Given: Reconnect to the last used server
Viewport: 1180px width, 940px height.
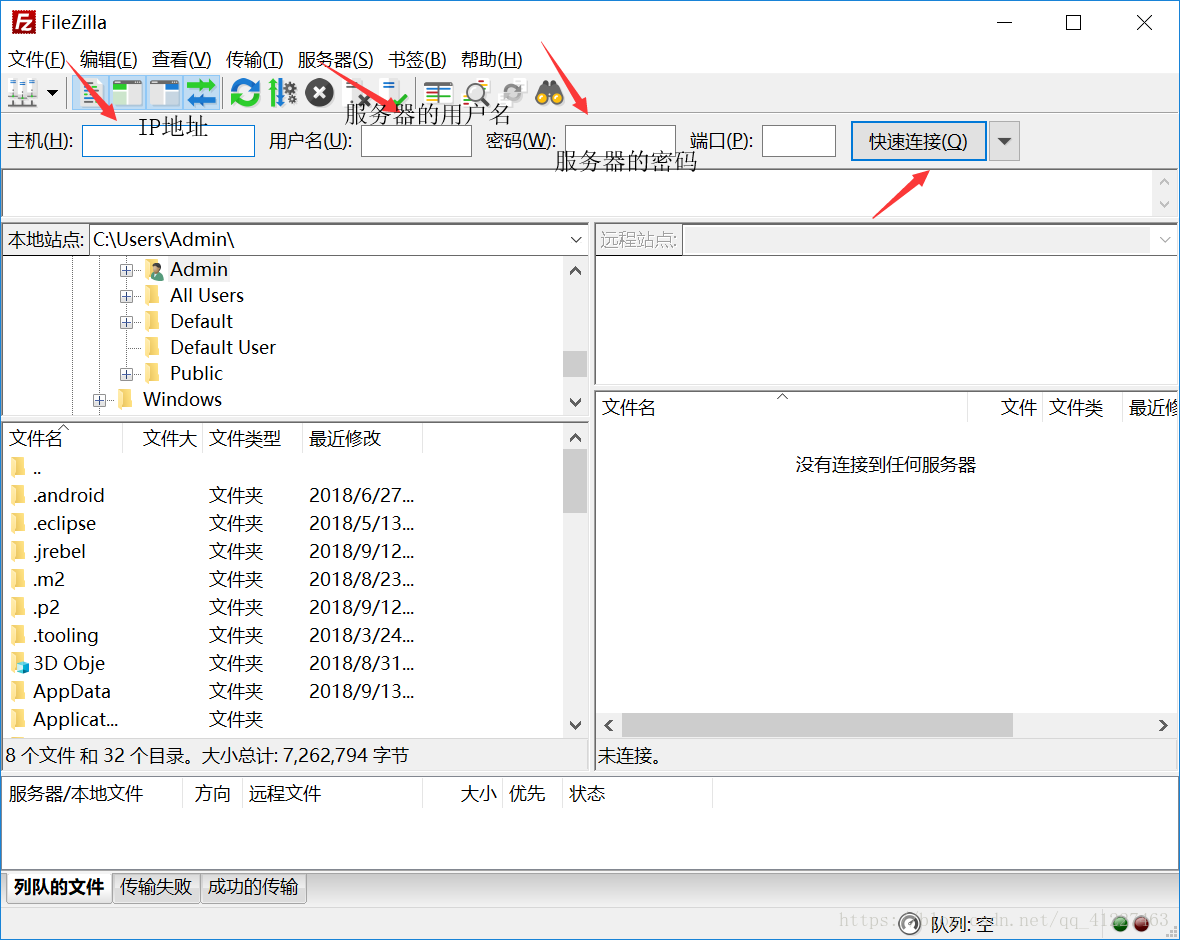Looking at the screenshot, I should [x=393, y=93].
